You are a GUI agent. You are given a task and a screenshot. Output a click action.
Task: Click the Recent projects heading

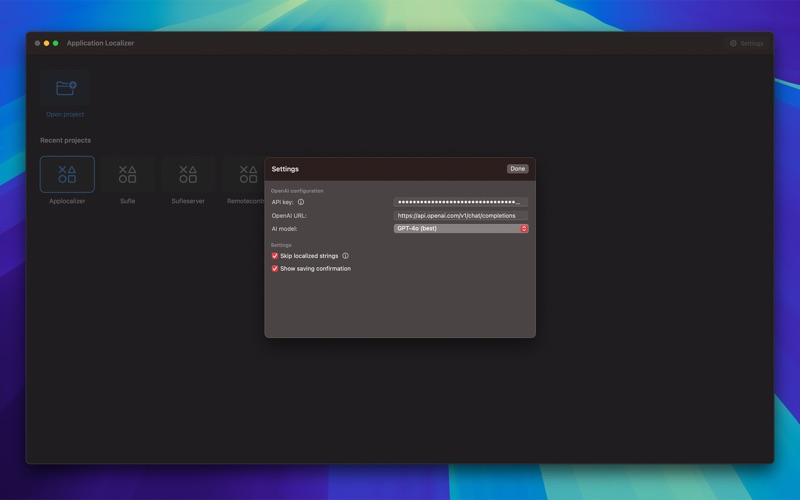click(x=65, y=140)
